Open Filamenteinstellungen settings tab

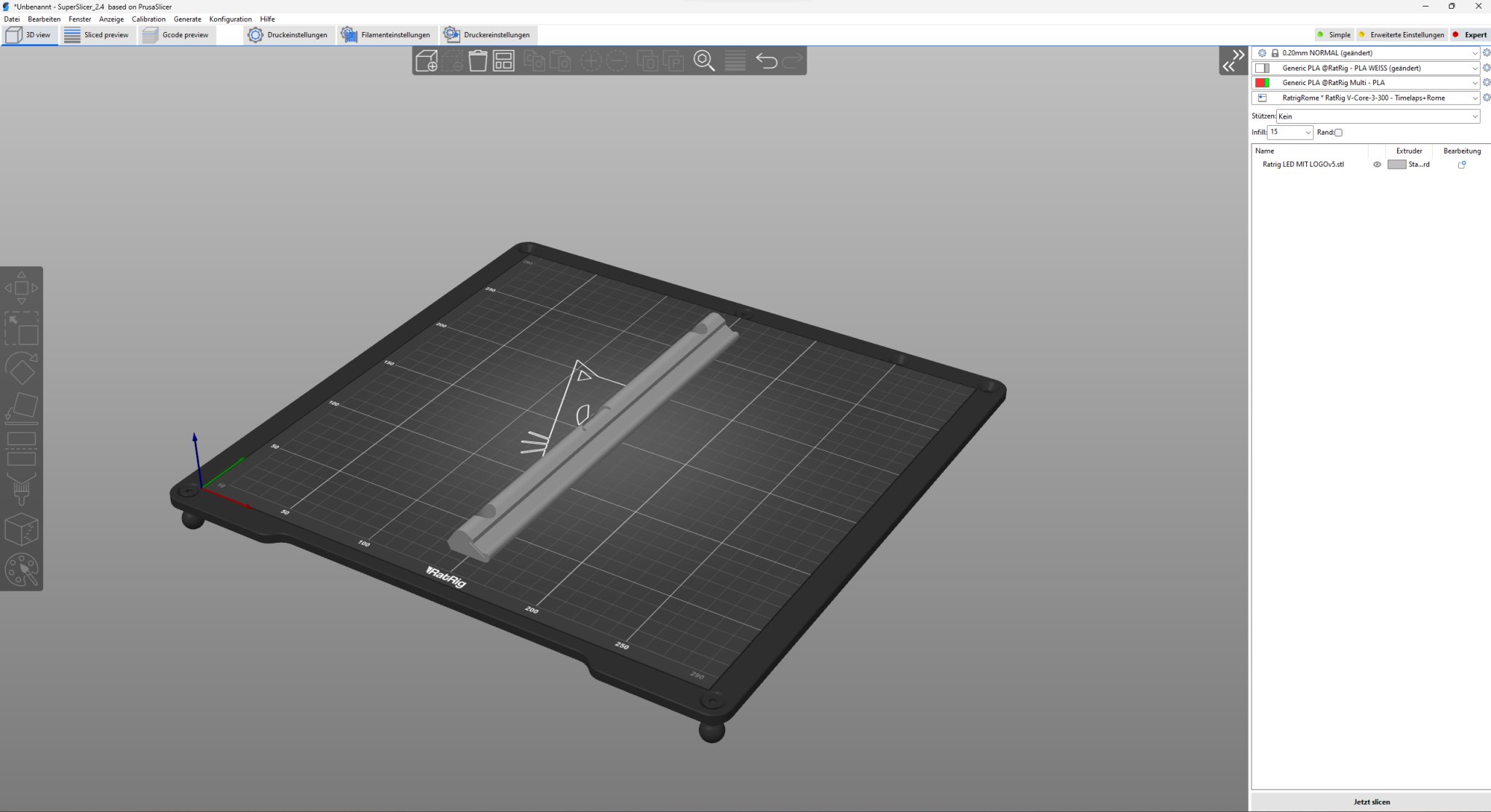tap(387, 35)
